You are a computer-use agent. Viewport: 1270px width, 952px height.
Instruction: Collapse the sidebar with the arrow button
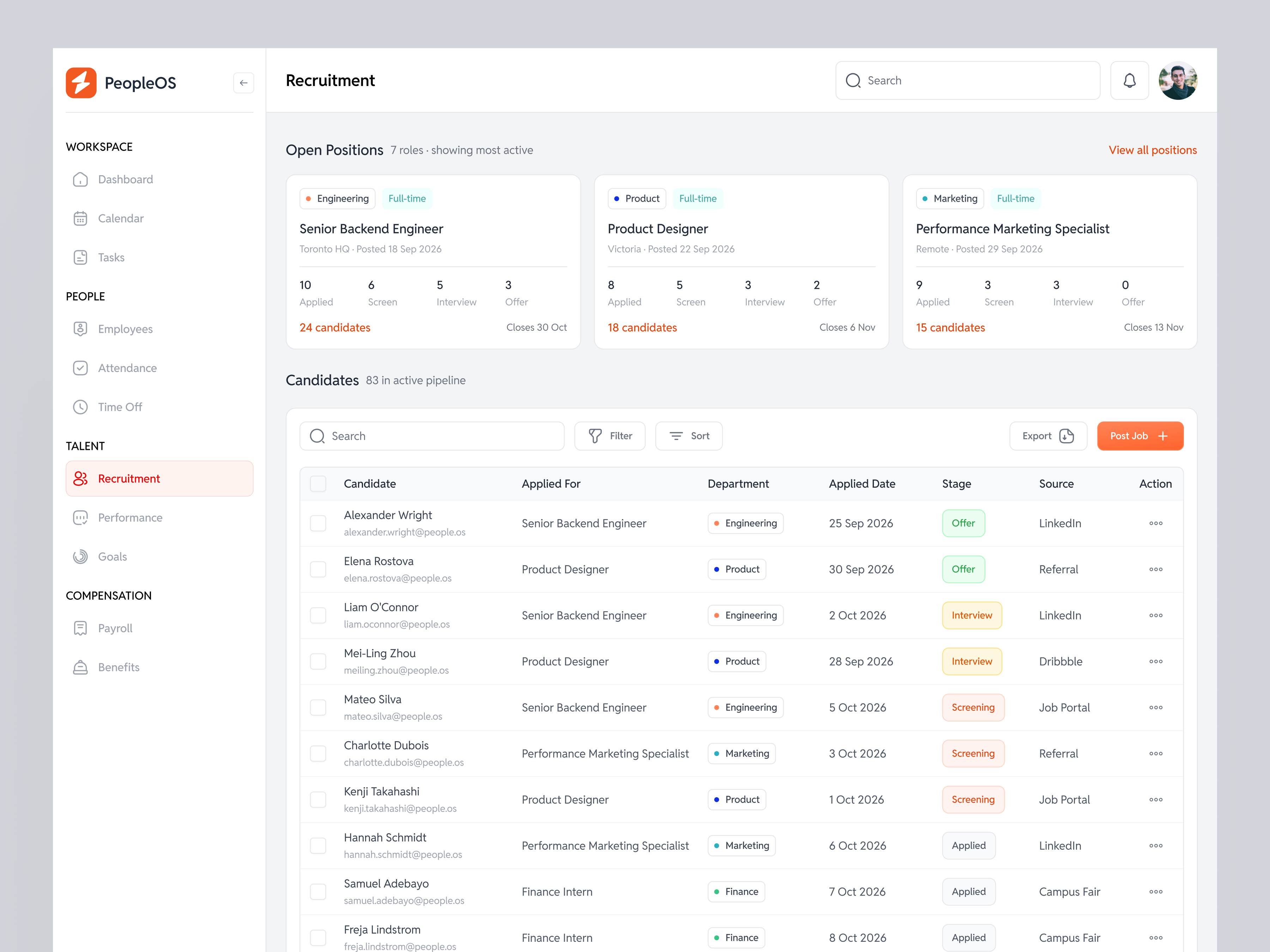point(243,83)
